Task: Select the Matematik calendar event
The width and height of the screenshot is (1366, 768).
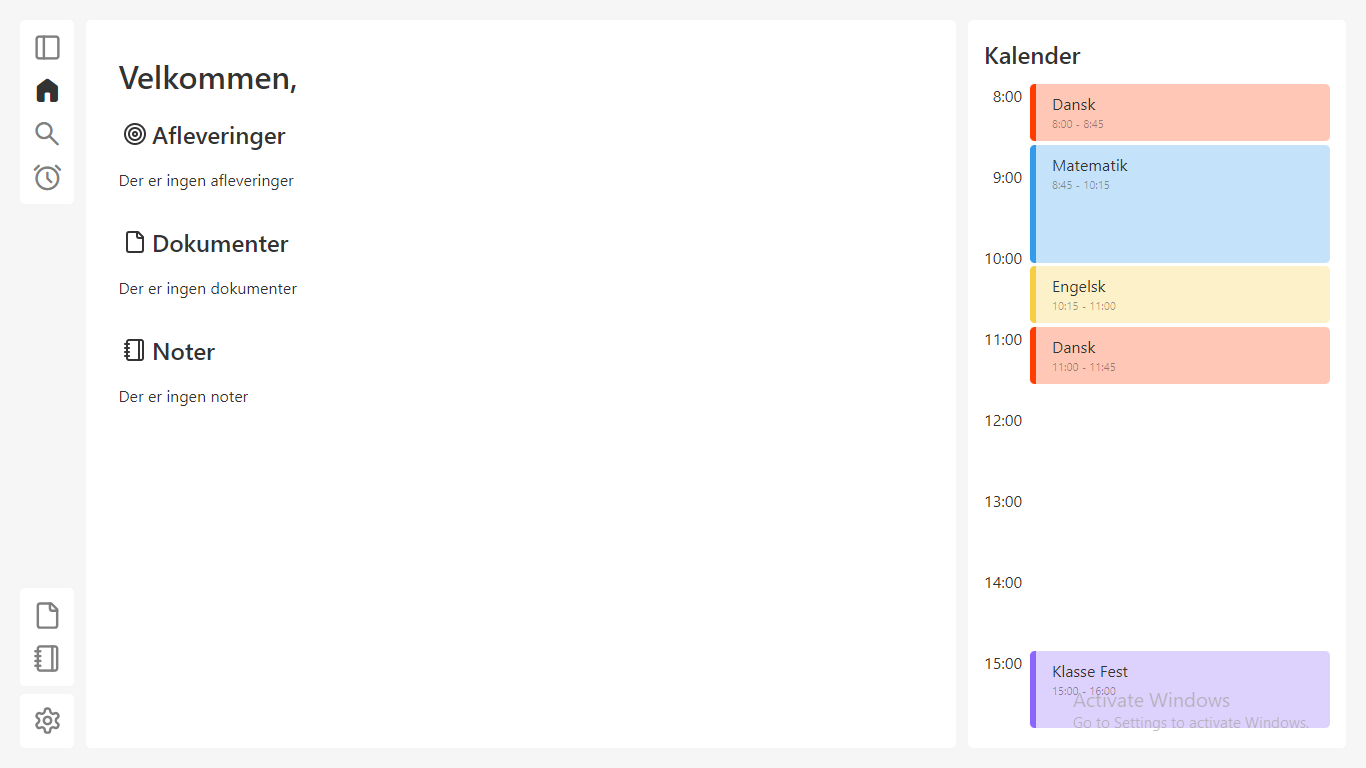Action: [1180, 204]
